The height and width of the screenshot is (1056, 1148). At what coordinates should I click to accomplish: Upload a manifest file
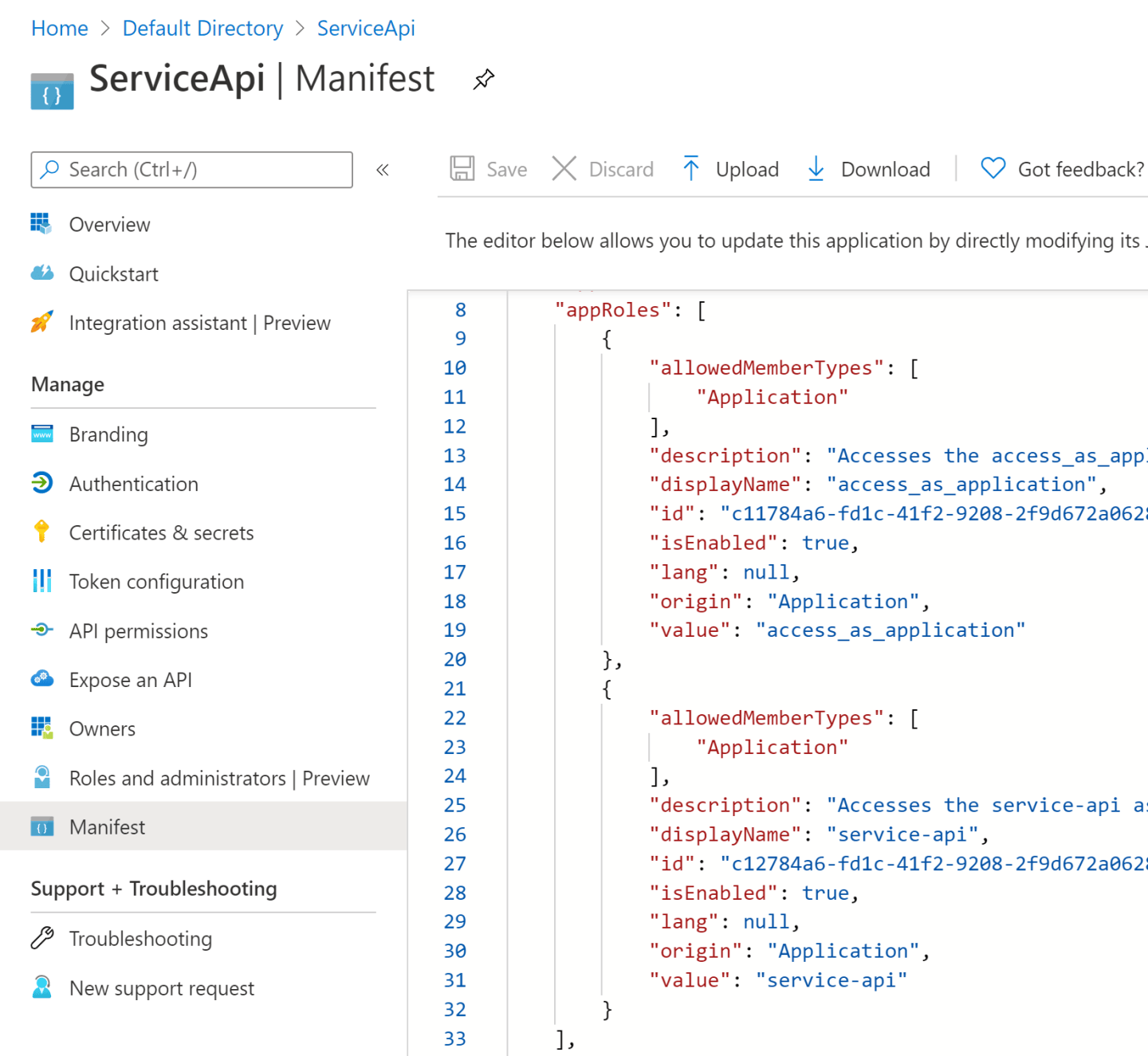730,169
